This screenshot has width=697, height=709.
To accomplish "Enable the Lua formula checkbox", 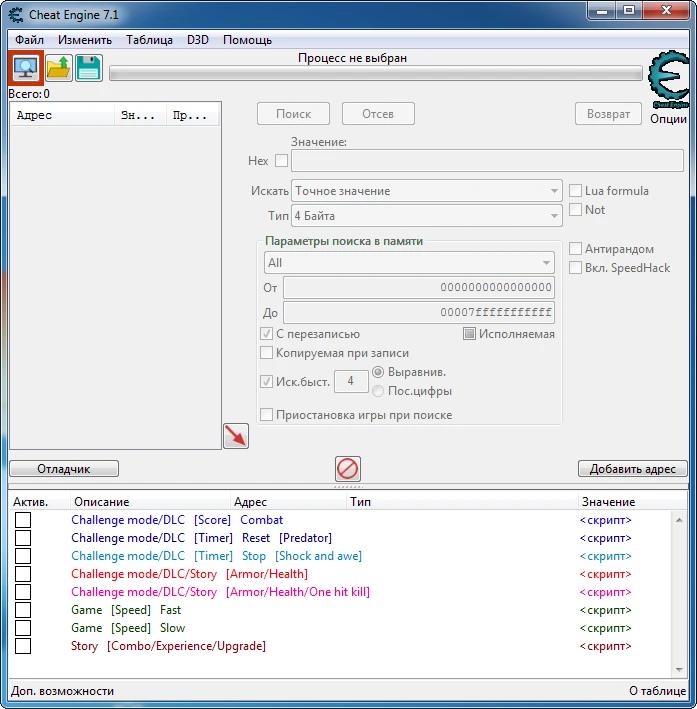I will coord(575,191).
